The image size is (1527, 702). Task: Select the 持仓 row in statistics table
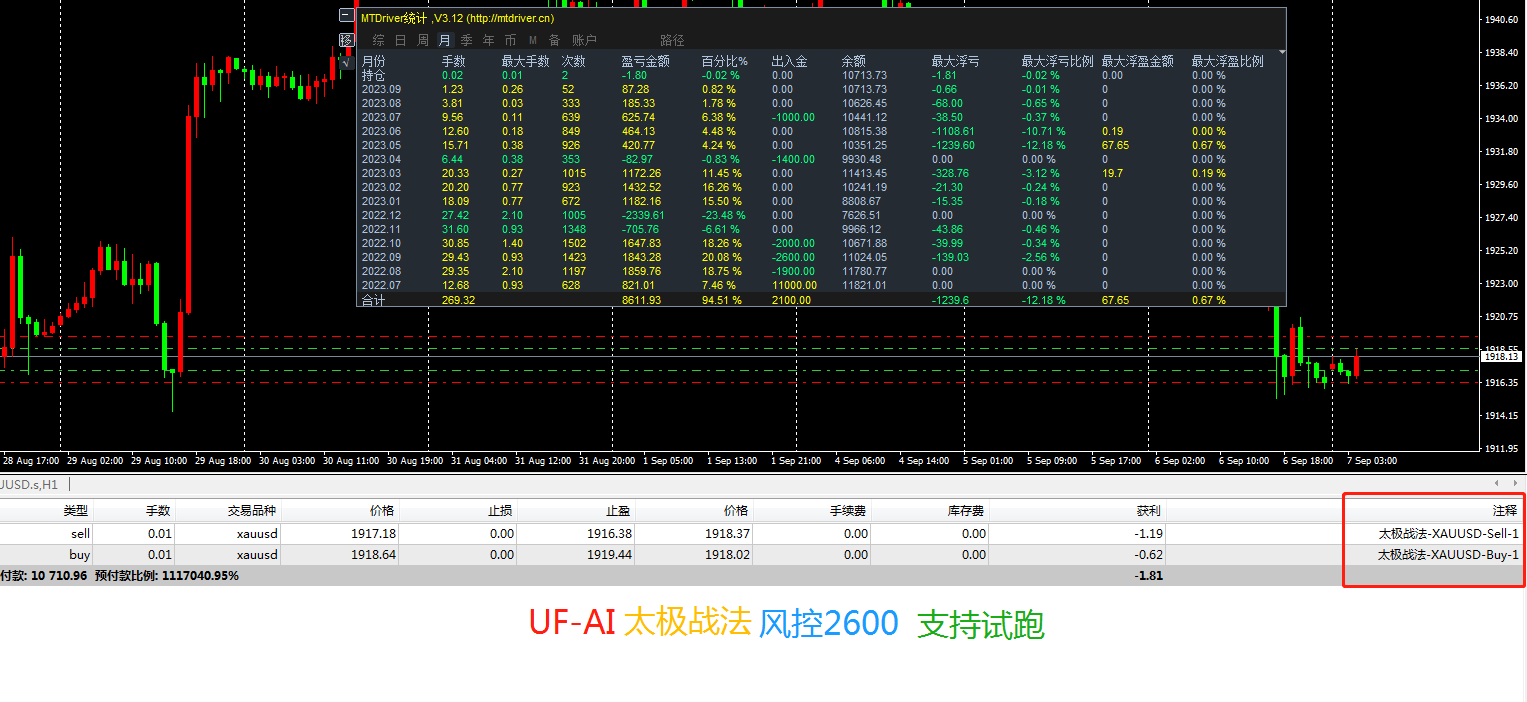(x=821, y=75)
